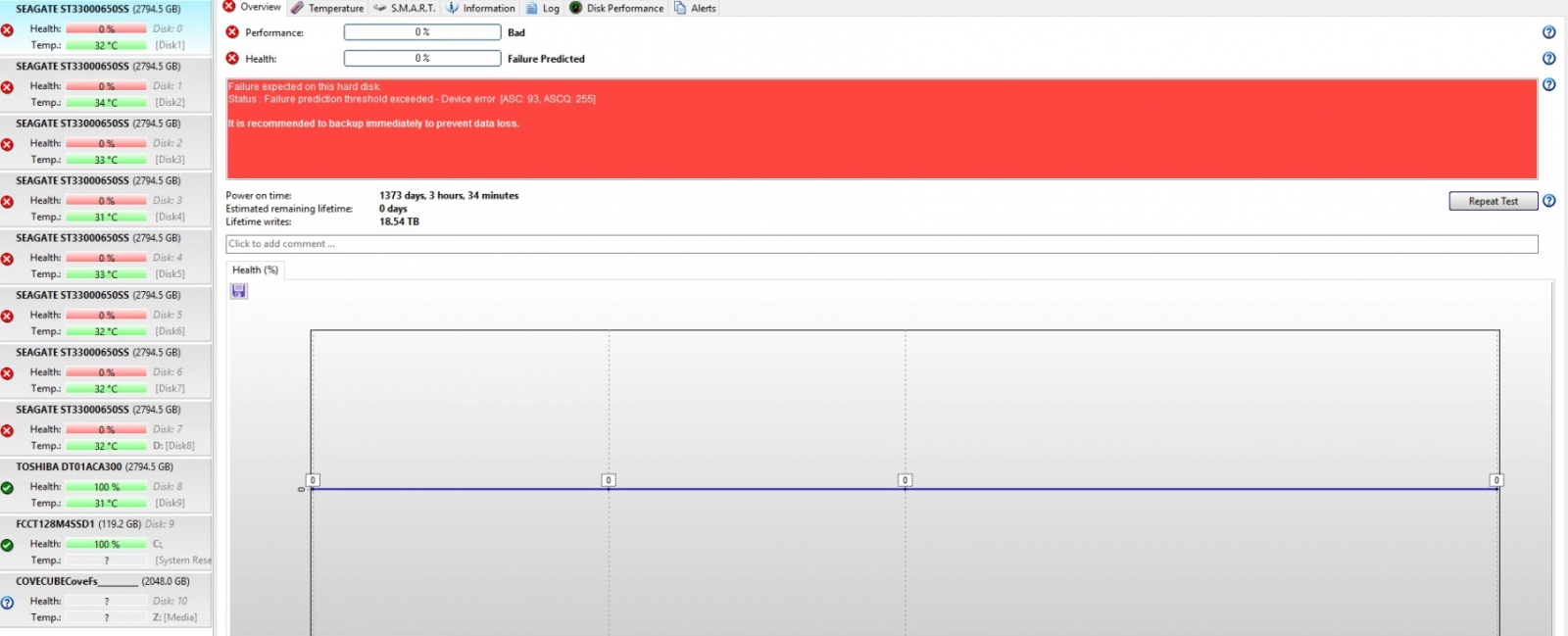The width and height of the screenshot is (1568, 636).
Task: Click red error icon of Disk 3 Seagate
Action: coord(7,202)
